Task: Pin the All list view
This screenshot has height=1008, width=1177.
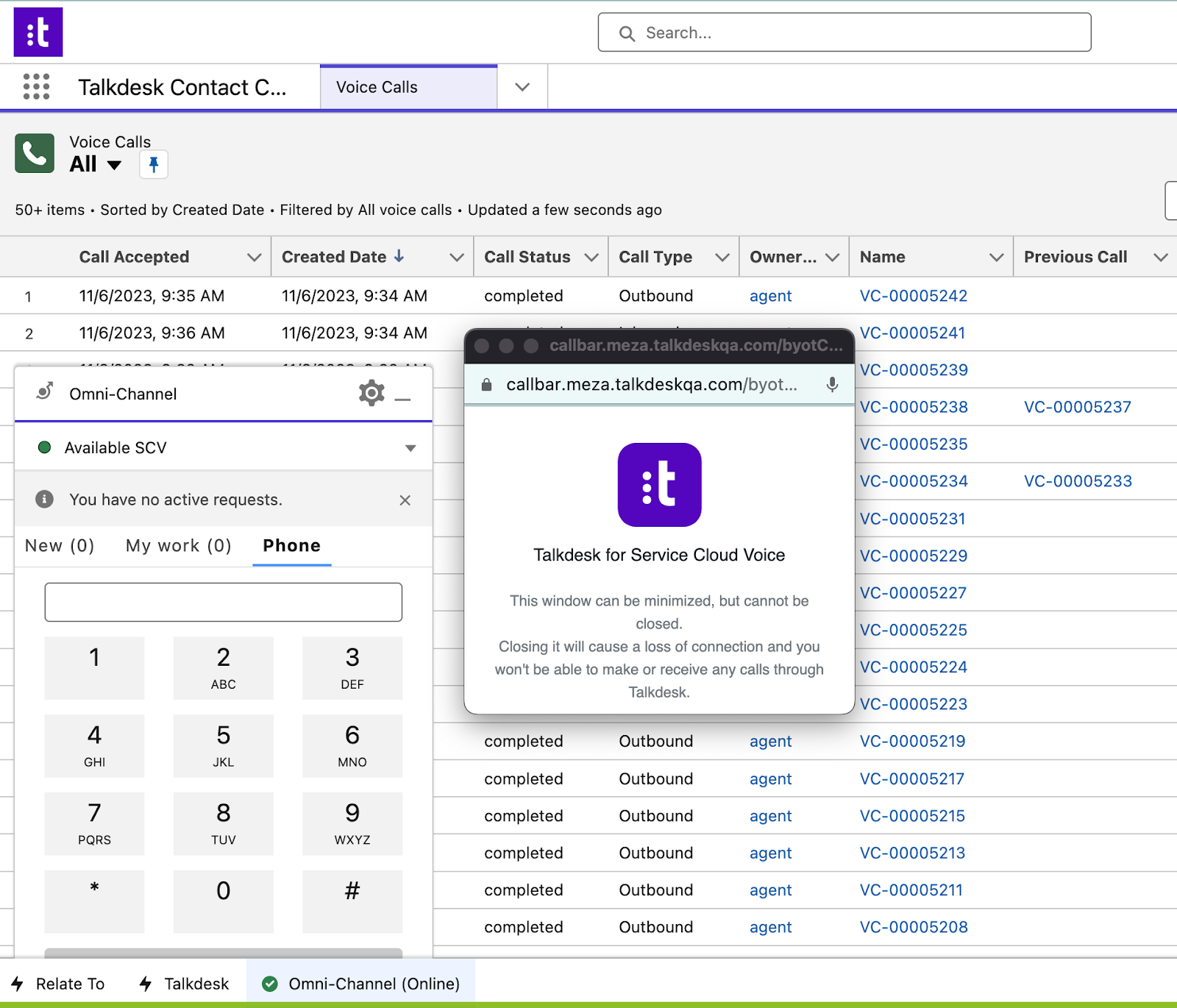Action: pos(154,164)
